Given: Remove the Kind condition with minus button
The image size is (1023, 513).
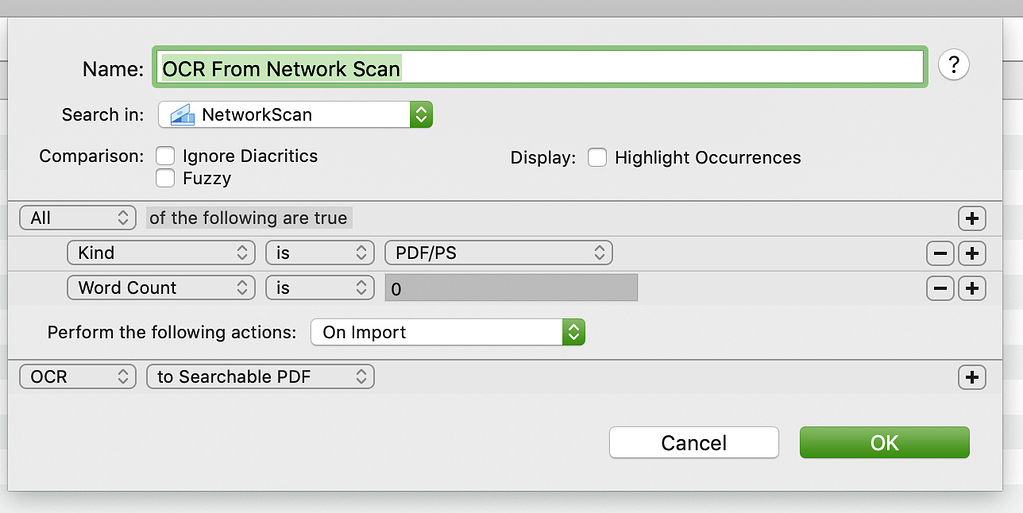Looking at the screenshot, I should tap(940, 254).
